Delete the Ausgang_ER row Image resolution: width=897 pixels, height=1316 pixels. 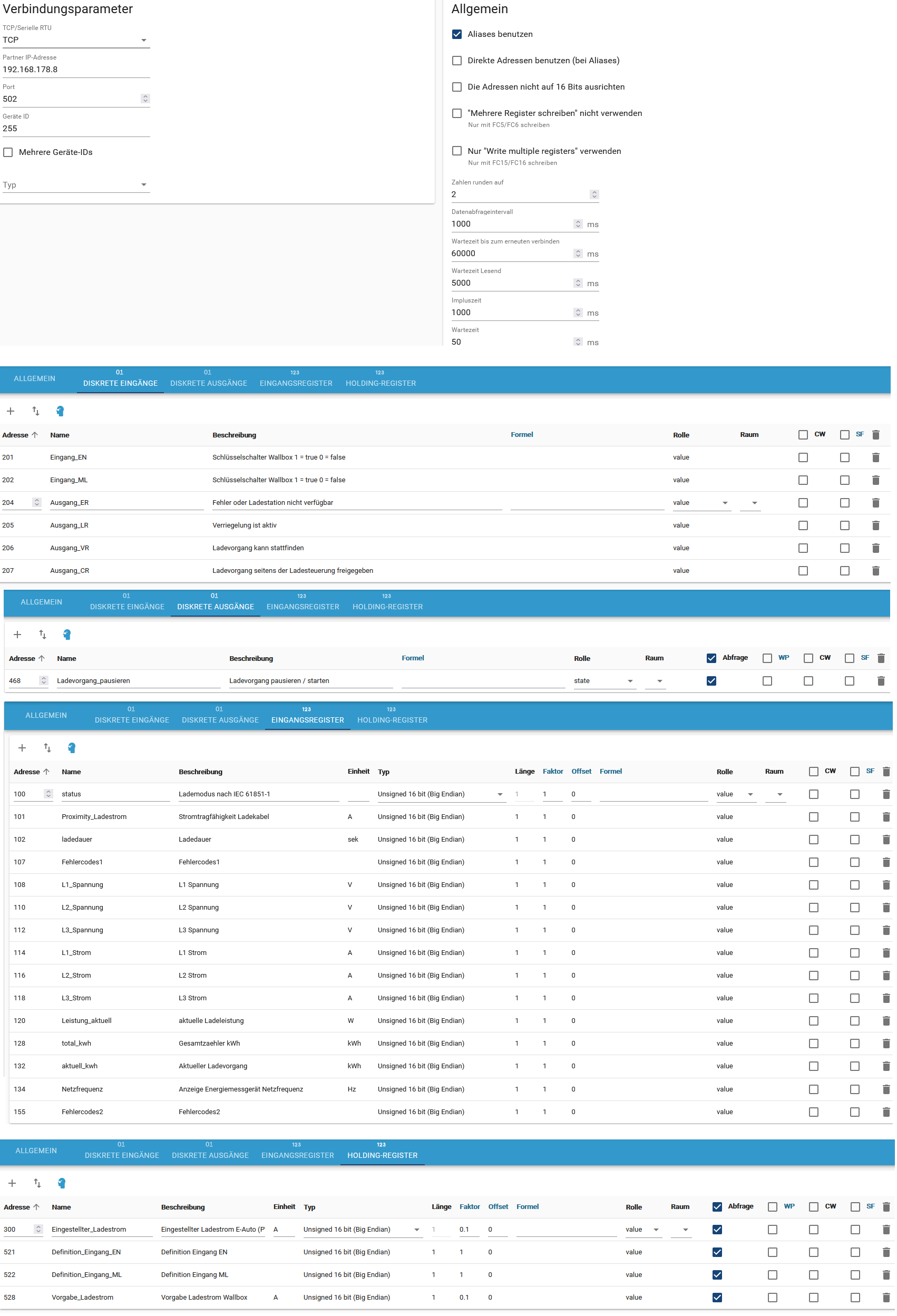(x=875, y=503)
